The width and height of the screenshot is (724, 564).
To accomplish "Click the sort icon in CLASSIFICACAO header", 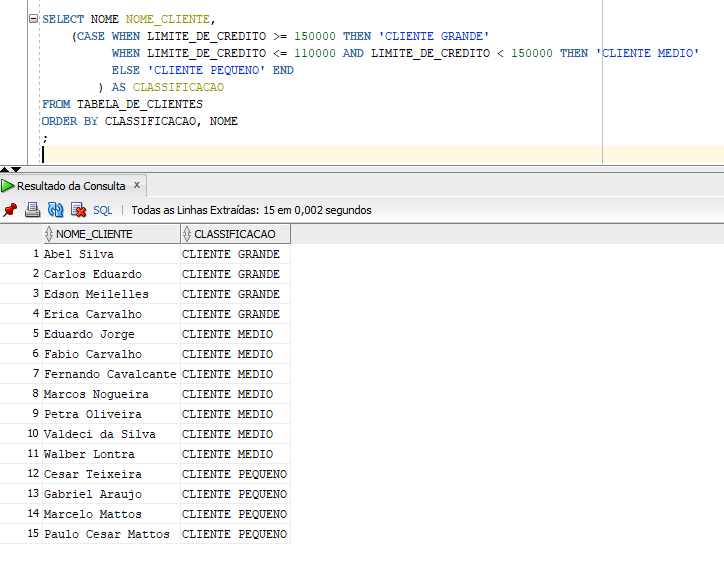I will pos(187,234).
